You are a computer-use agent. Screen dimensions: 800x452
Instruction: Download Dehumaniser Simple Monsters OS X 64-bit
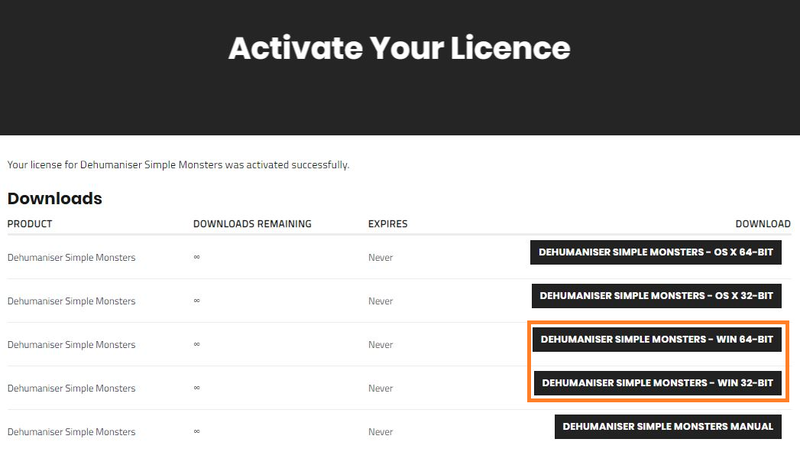pyautogui.click(x=656, y=252)
